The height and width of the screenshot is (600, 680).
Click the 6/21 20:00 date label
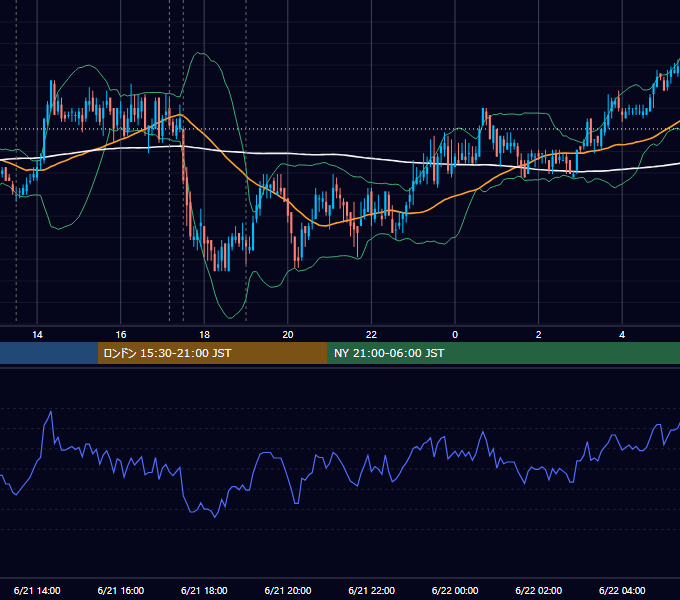pyautogui.click(x=288, y=590)
